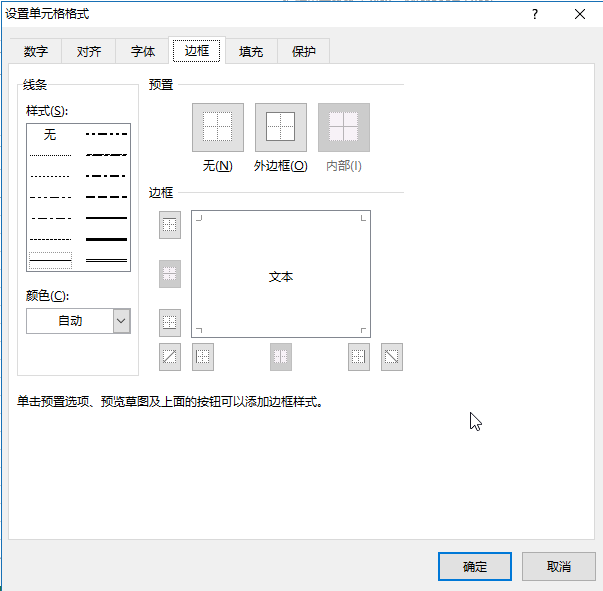Image resolution: width=603 pixels, height=591 pixels.
Task: Apply the 外边框 outline border preset
Action: (280, 128)
